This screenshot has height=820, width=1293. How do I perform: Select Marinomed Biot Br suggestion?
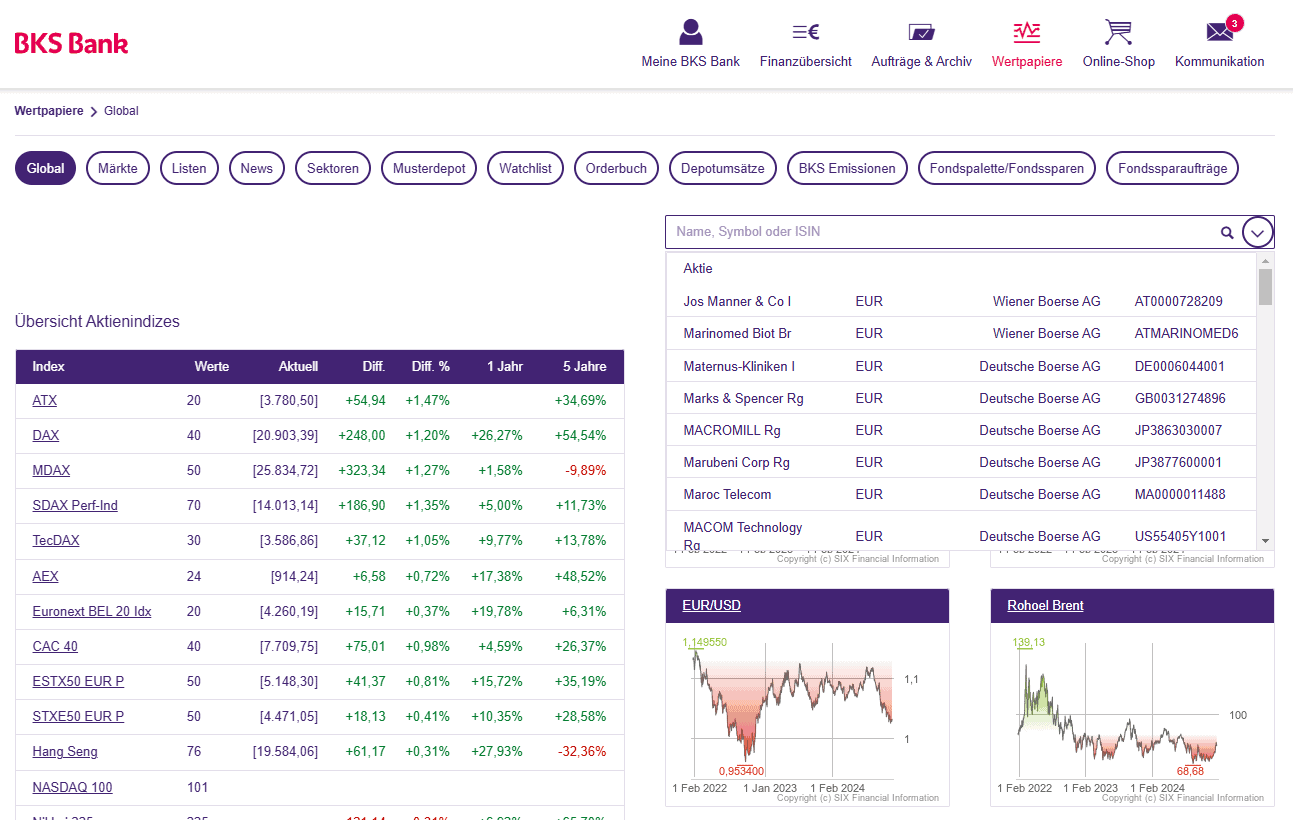point(961,333)
